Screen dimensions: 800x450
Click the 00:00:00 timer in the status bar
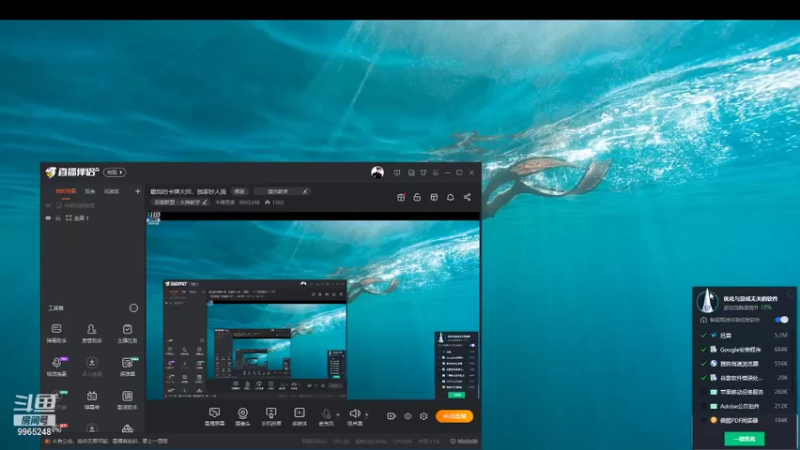pyautogui.click(x=467, y=441)
